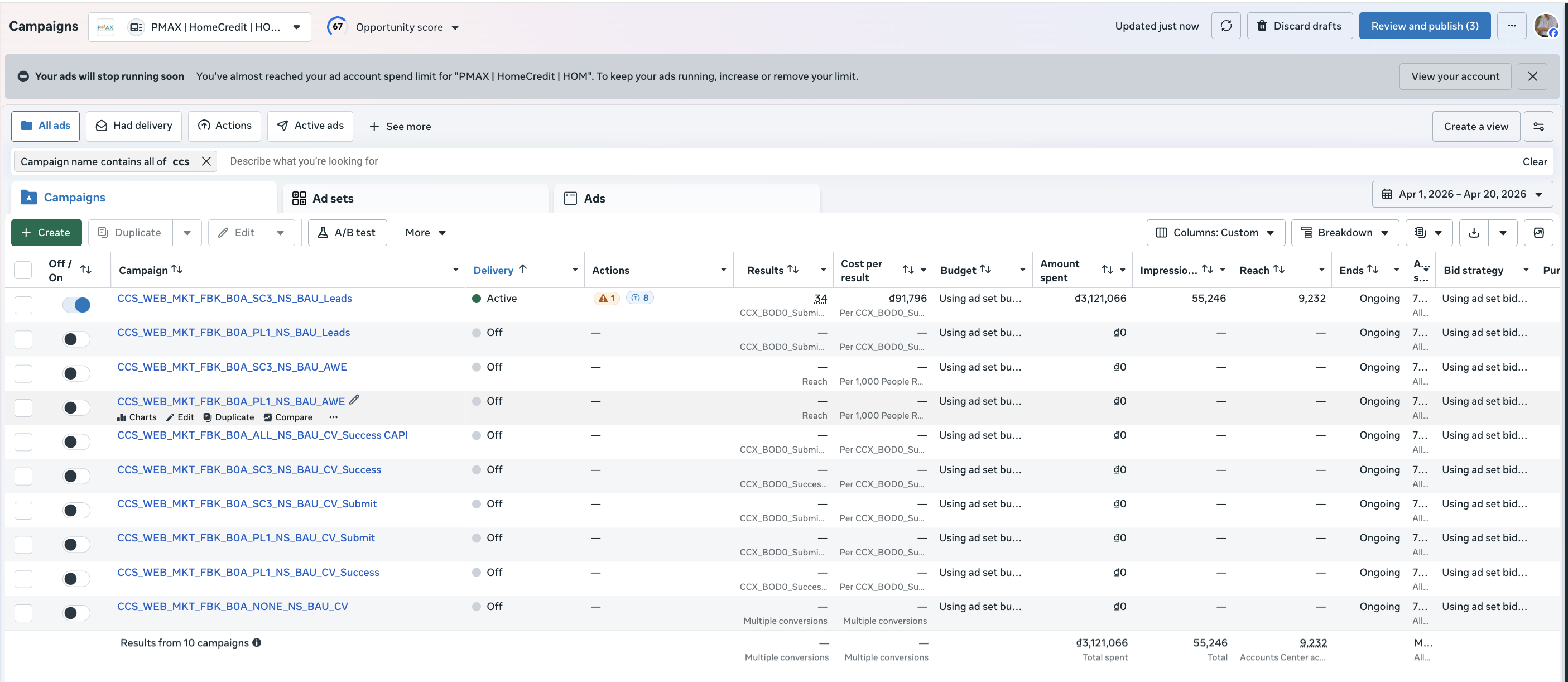This screenshot has height=682, width=1568.
Task: Click the export download icon
Action: pyautogui.click(x=1474, y=233)
